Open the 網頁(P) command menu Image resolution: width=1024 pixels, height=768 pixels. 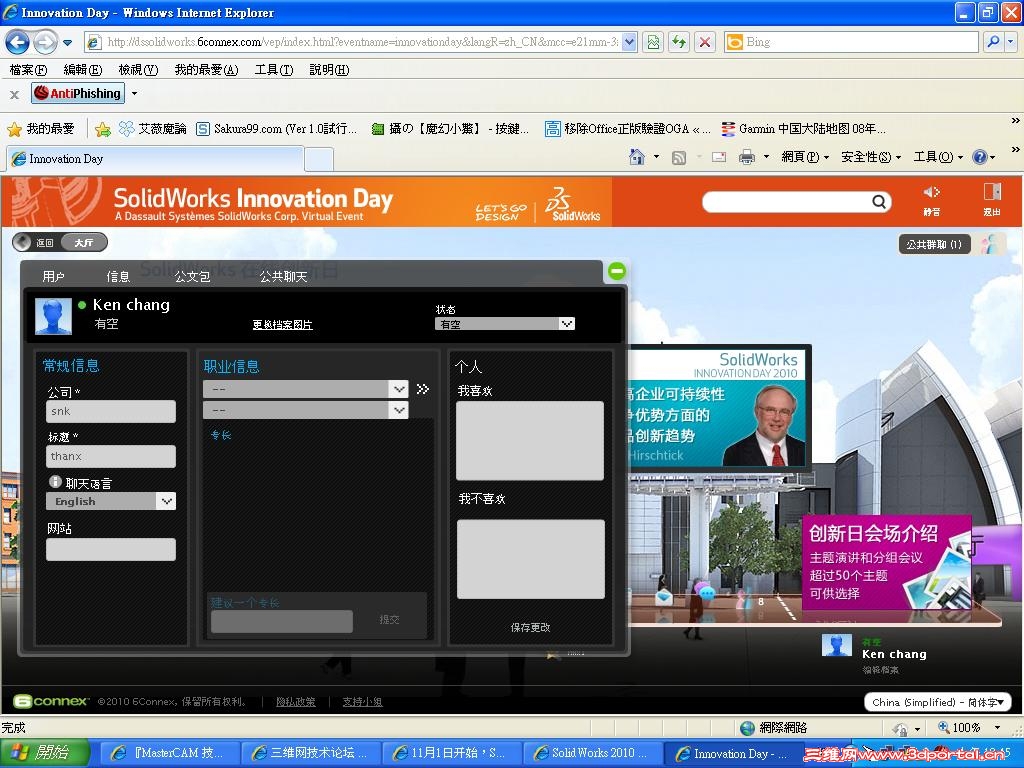tap(805, 157)
